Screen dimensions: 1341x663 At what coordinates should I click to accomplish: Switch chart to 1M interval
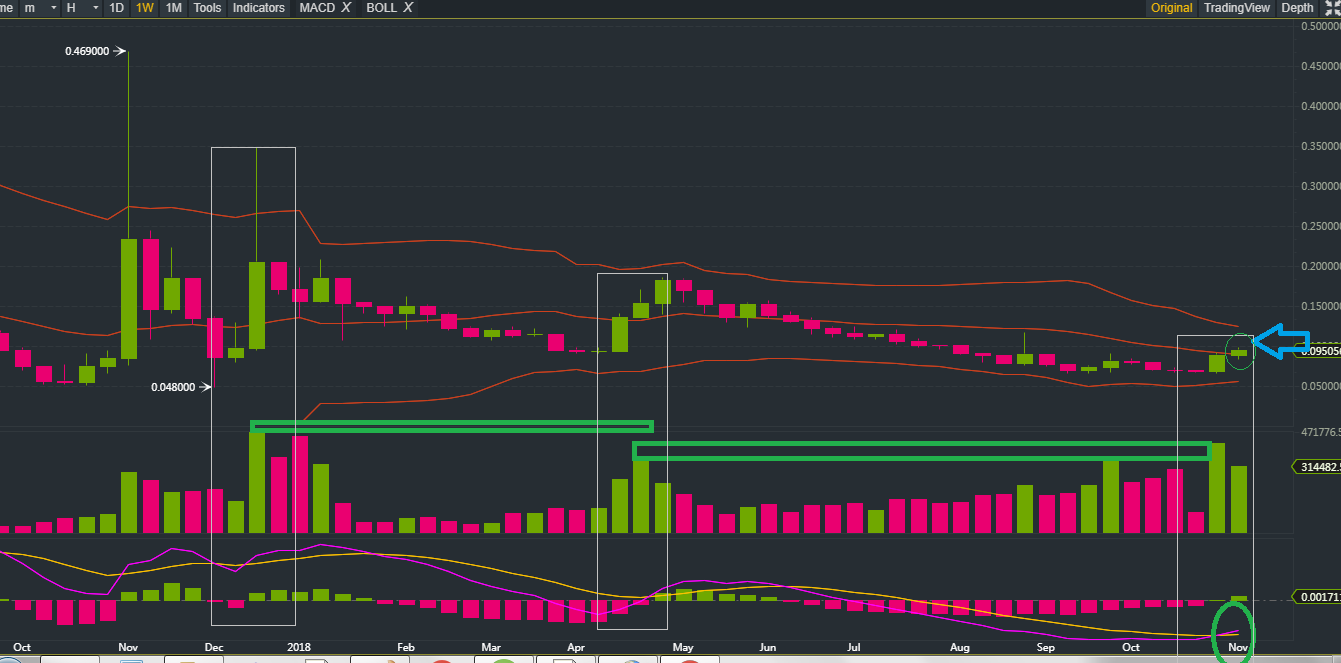(174, 8)
